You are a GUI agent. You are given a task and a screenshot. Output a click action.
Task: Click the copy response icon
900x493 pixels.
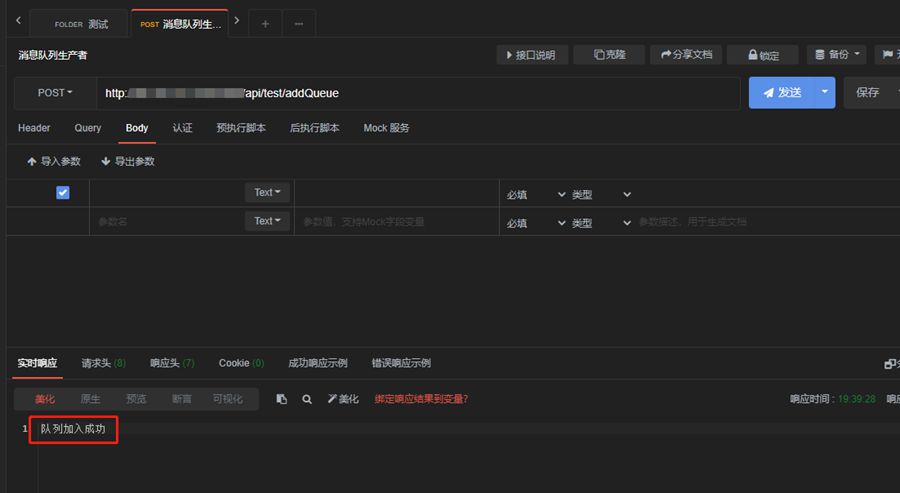281,399
